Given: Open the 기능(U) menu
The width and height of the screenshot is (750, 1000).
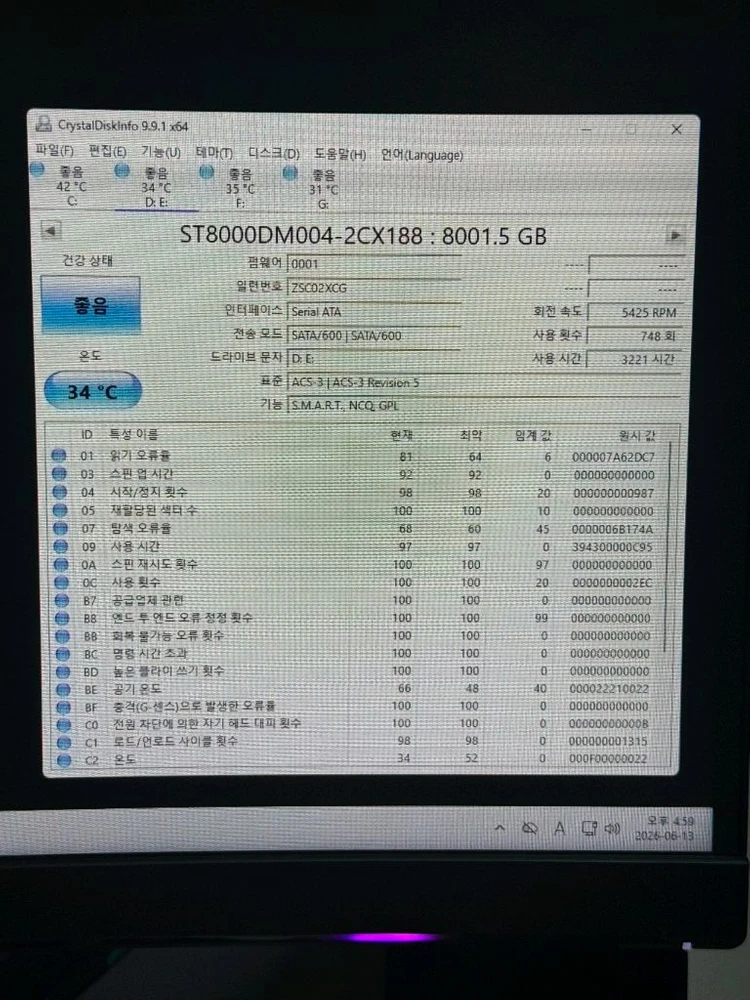Looking at the screenshot, I should (x=161, y=152).
